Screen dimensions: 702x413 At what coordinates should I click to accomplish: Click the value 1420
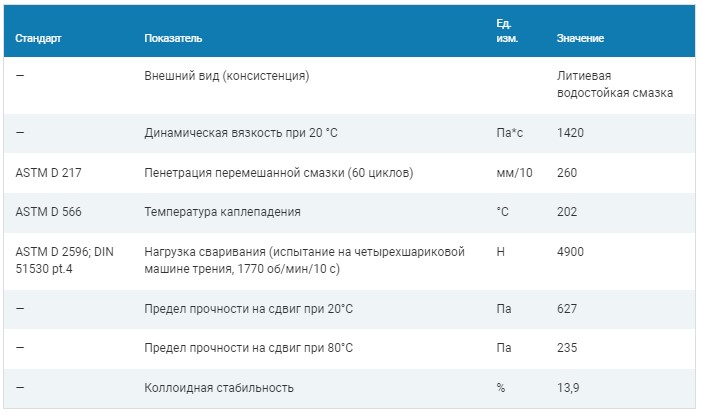[x=570, y=133]
